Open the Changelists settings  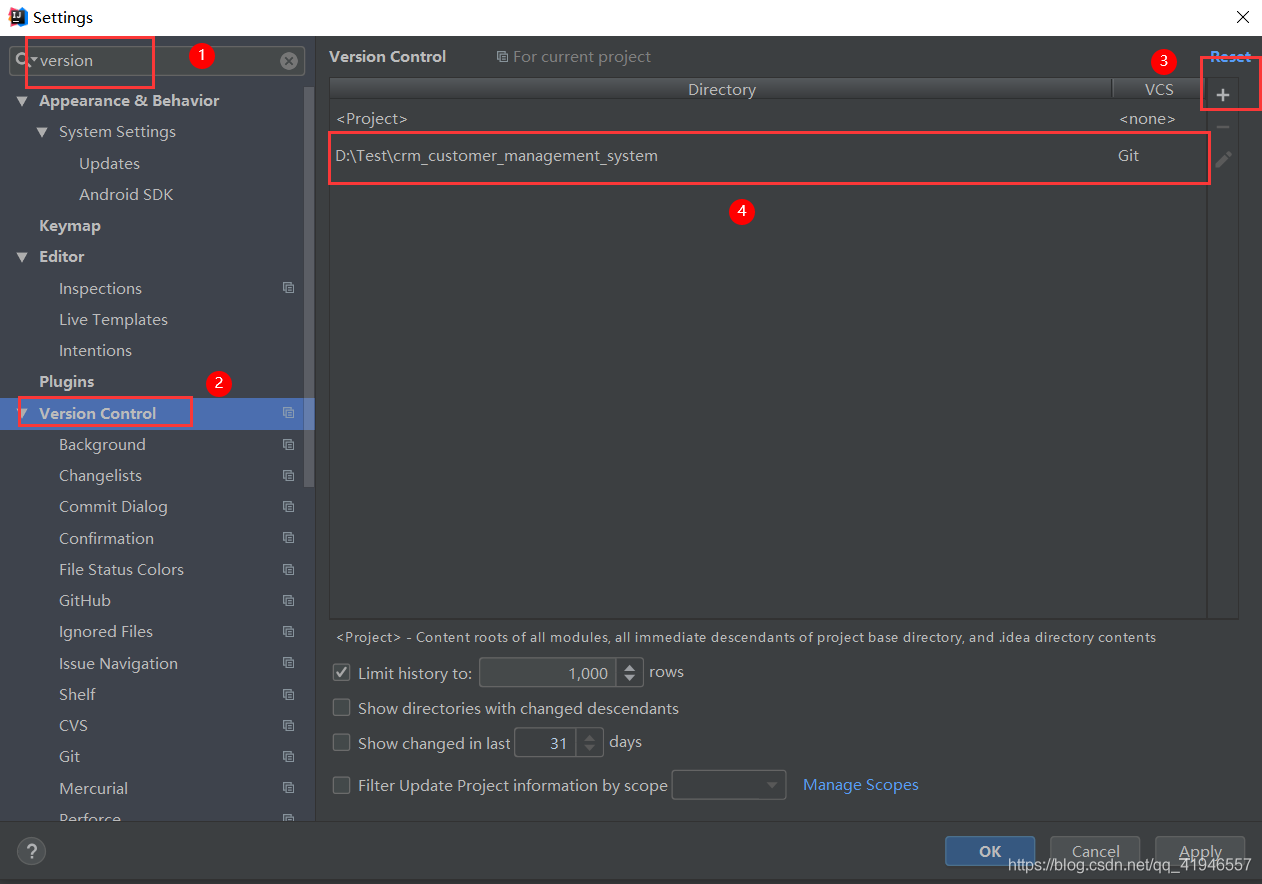click(100, 475)
